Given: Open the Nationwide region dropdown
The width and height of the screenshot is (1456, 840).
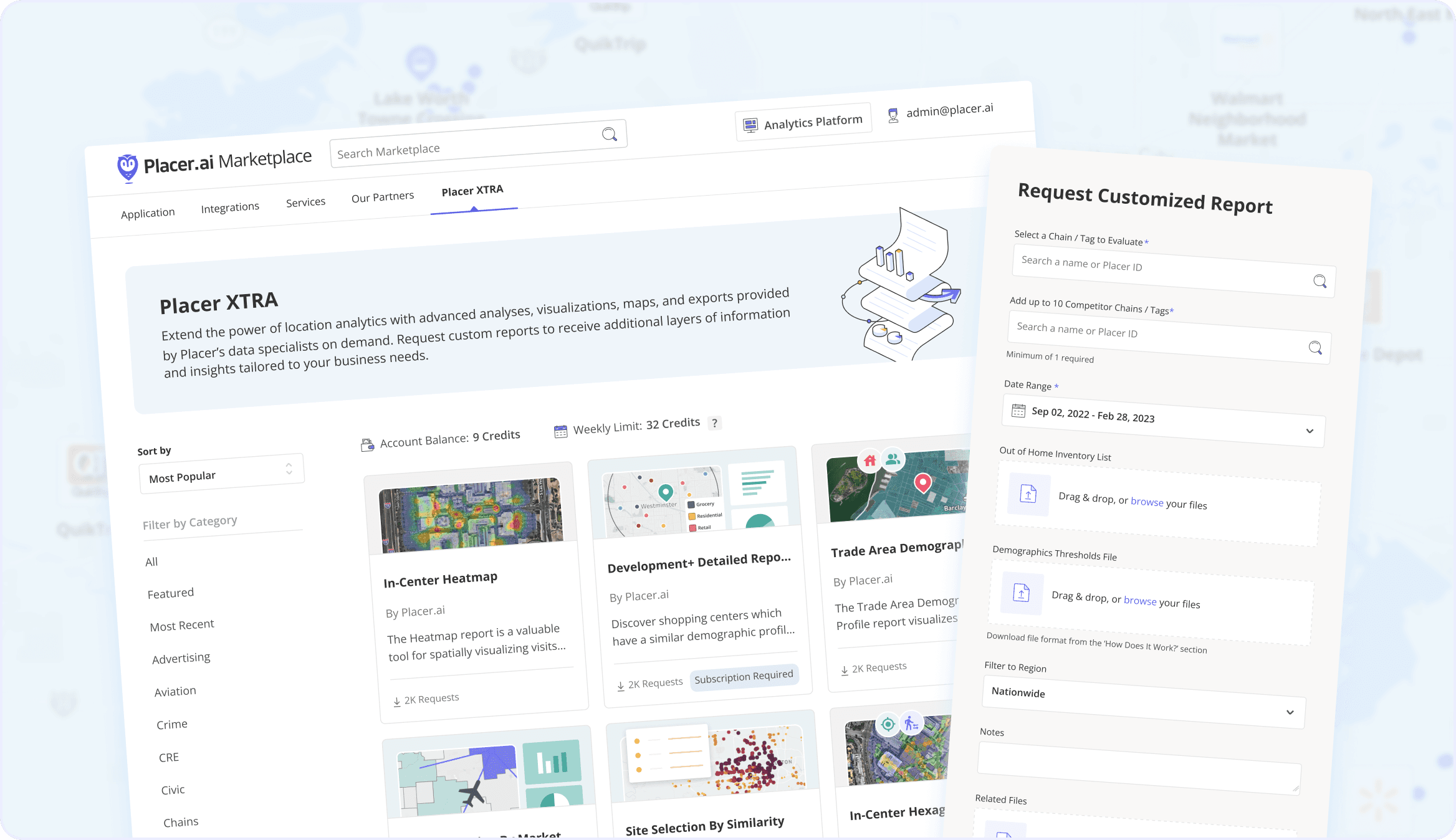Looking at the screenshot, I should pyautogui.click(x=1143, y=702).
